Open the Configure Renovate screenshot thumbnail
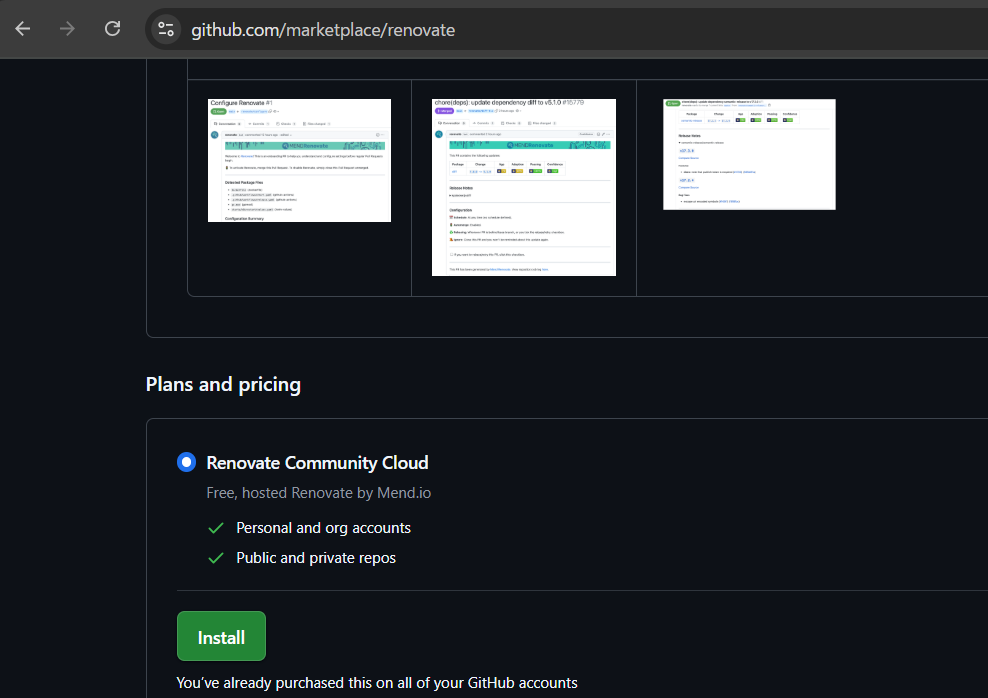988x698 pixels. coord(299,160)
